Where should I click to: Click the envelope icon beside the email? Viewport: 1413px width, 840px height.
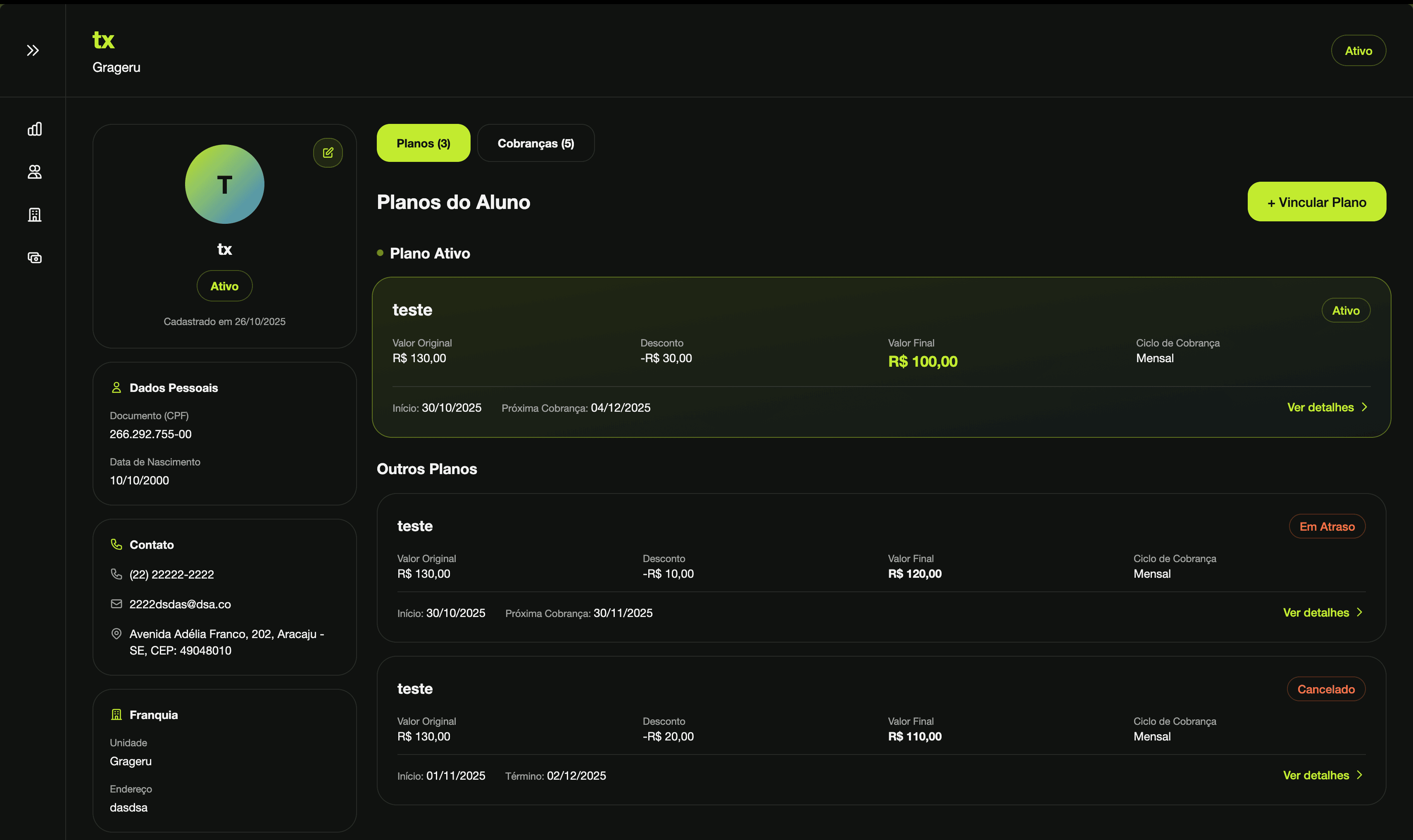coord(116,604)
